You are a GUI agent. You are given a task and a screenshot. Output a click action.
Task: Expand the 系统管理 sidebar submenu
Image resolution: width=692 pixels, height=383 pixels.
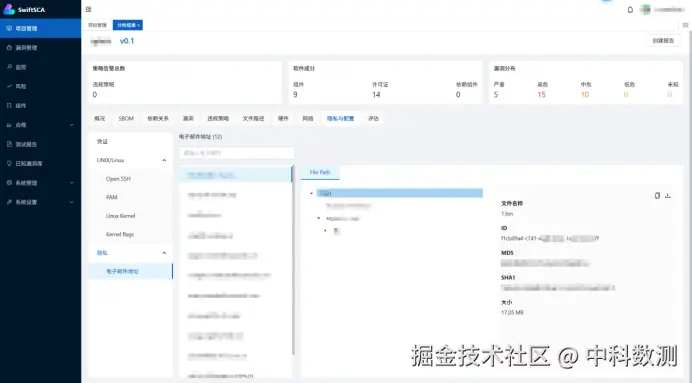pyautogui.click(x=71, y=183)
